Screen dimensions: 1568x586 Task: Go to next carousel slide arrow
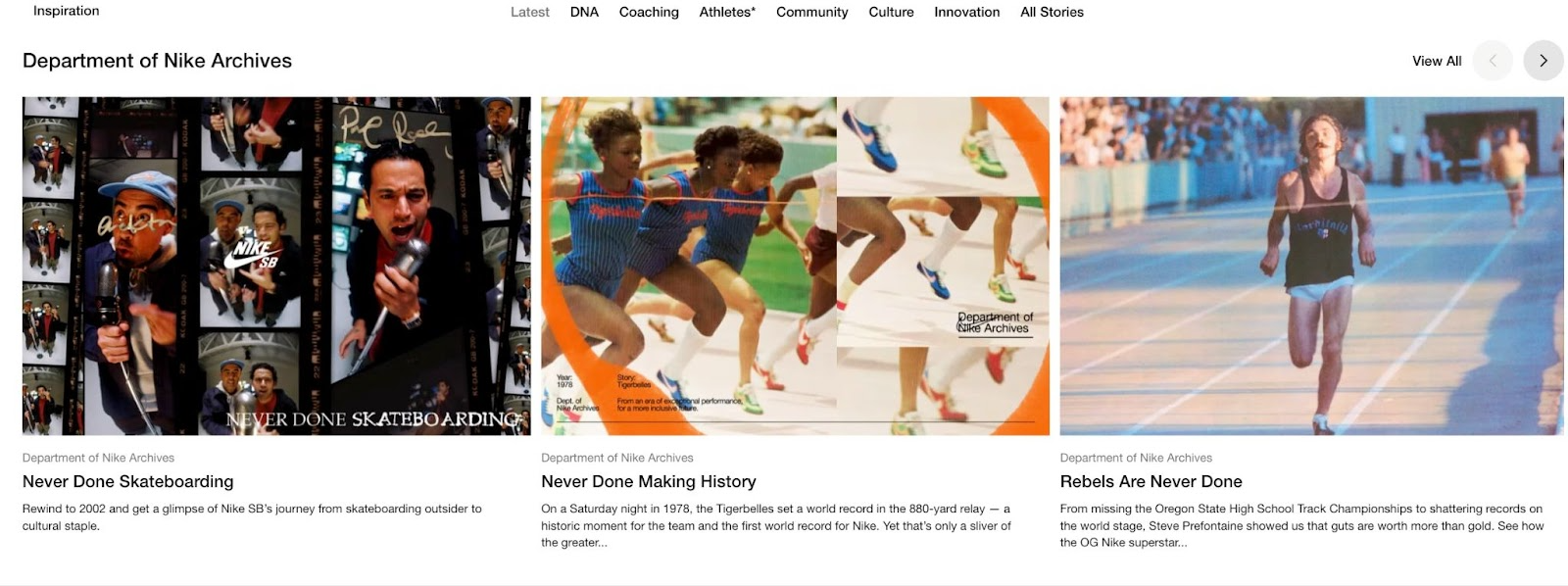[1543, 61]
